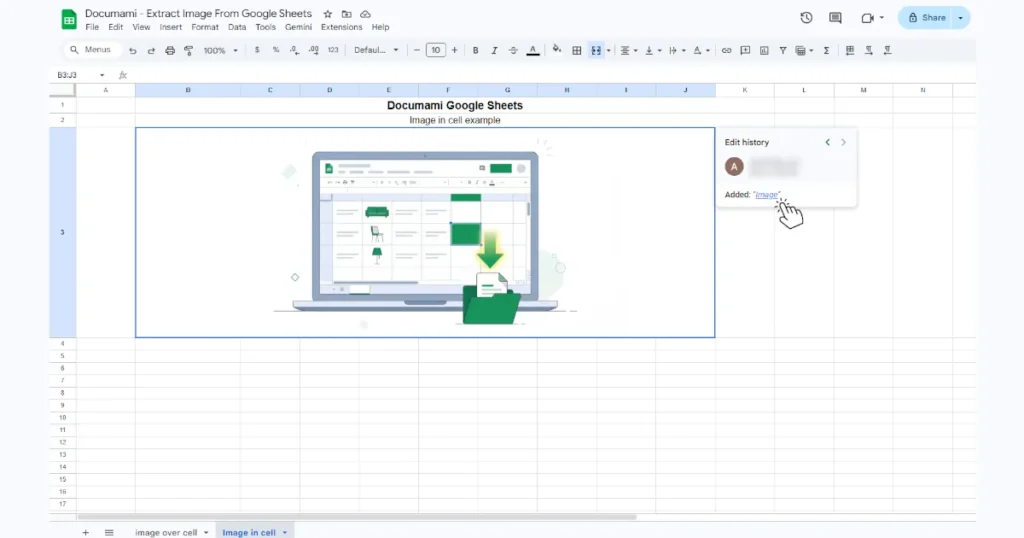The width and height of the screenshot is (1024, 538).
Task: Format as percent with the % icon
Action: [x=276, y=50]
